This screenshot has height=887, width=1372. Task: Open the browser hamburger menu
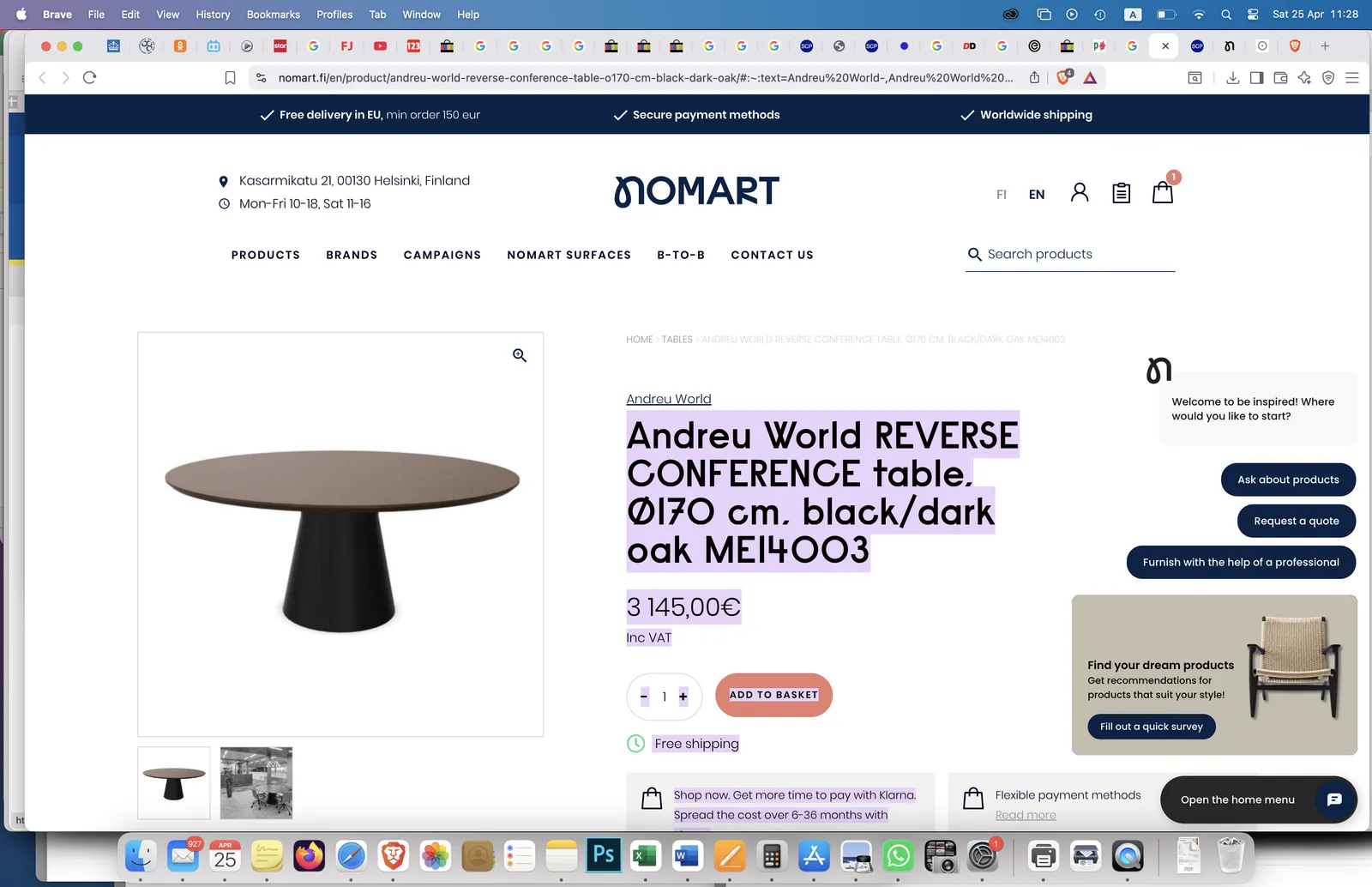pyautogui.click(x=1352, y=78)
